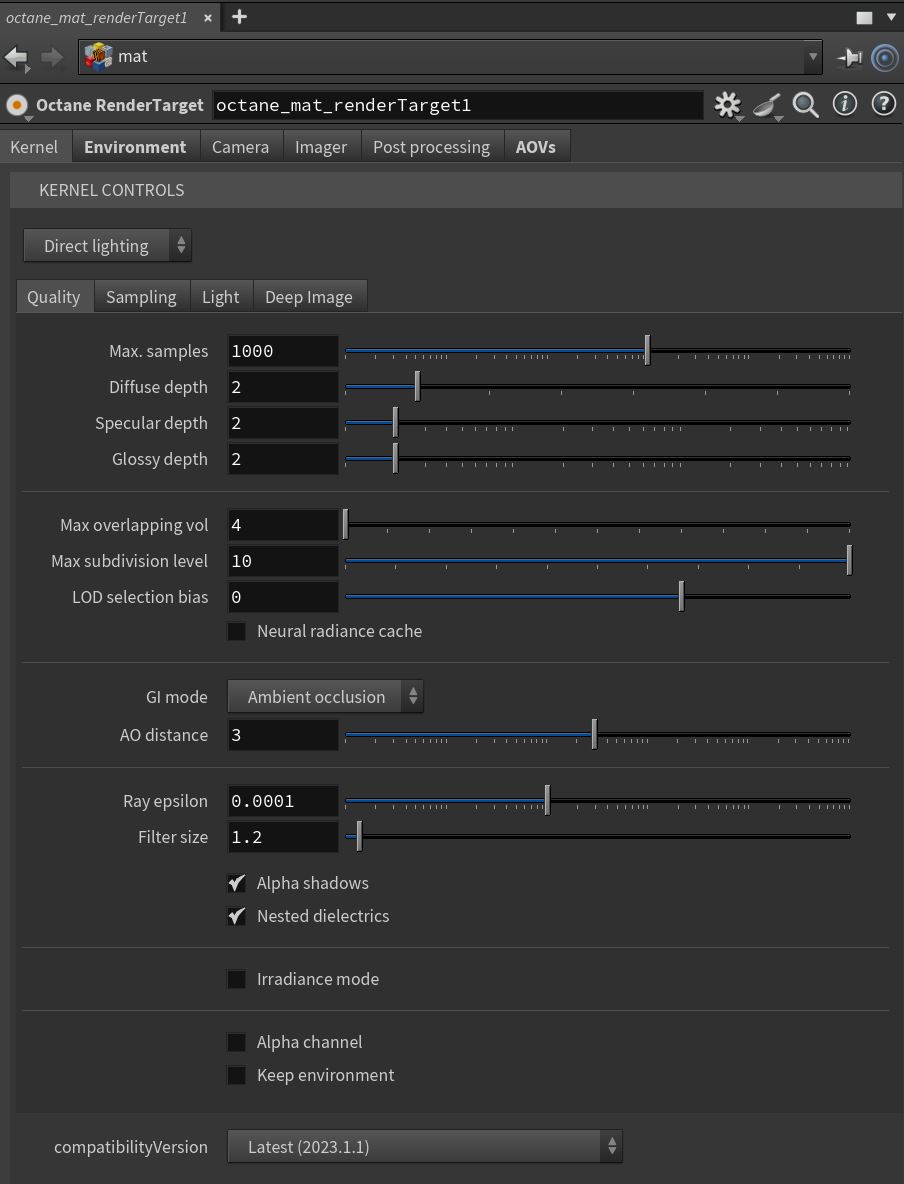Open the node info icon
This screenshot has width=904, height=1184.
point(845,104)
